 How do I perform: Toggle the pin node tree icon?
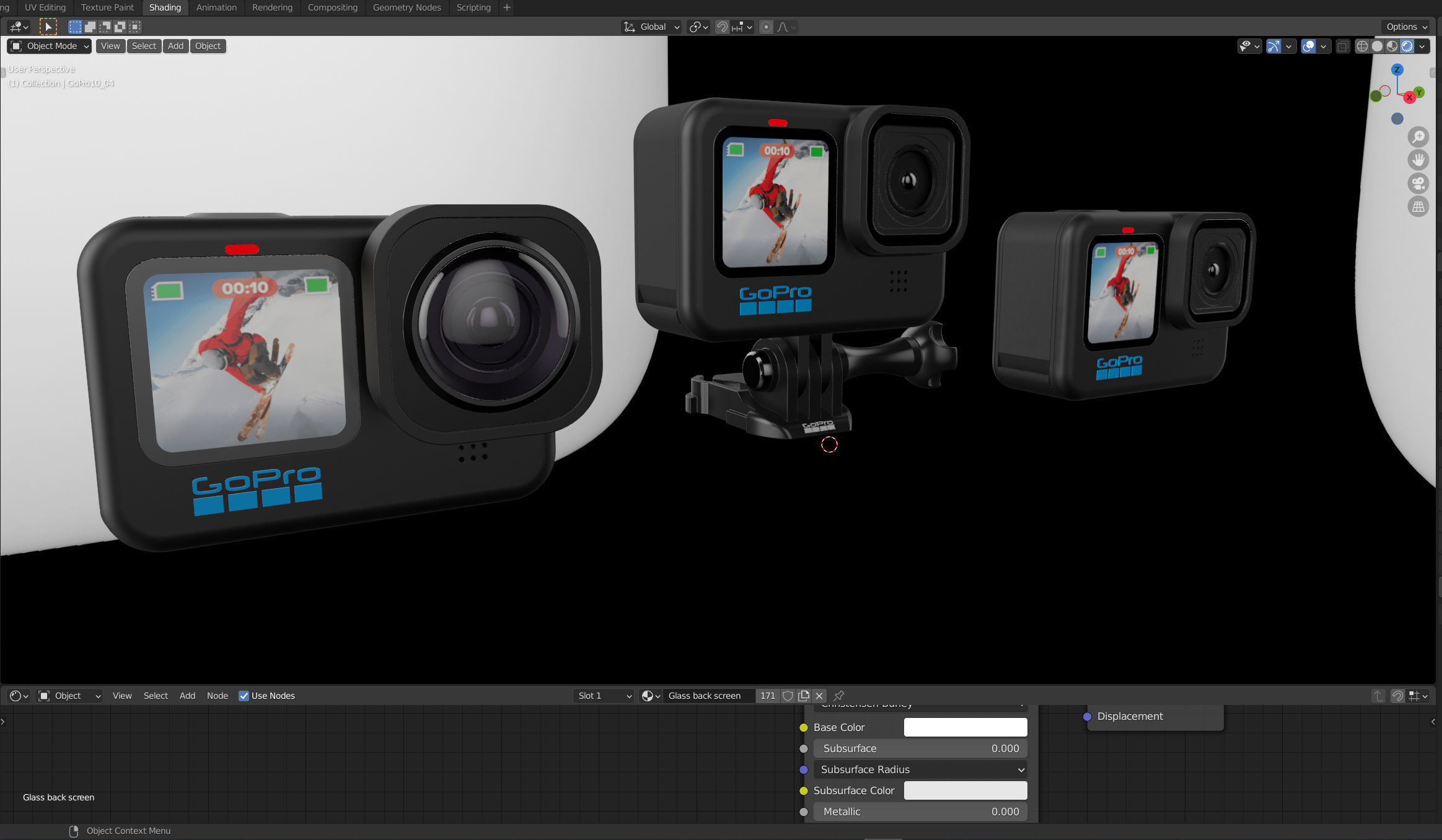click(839, 696)
